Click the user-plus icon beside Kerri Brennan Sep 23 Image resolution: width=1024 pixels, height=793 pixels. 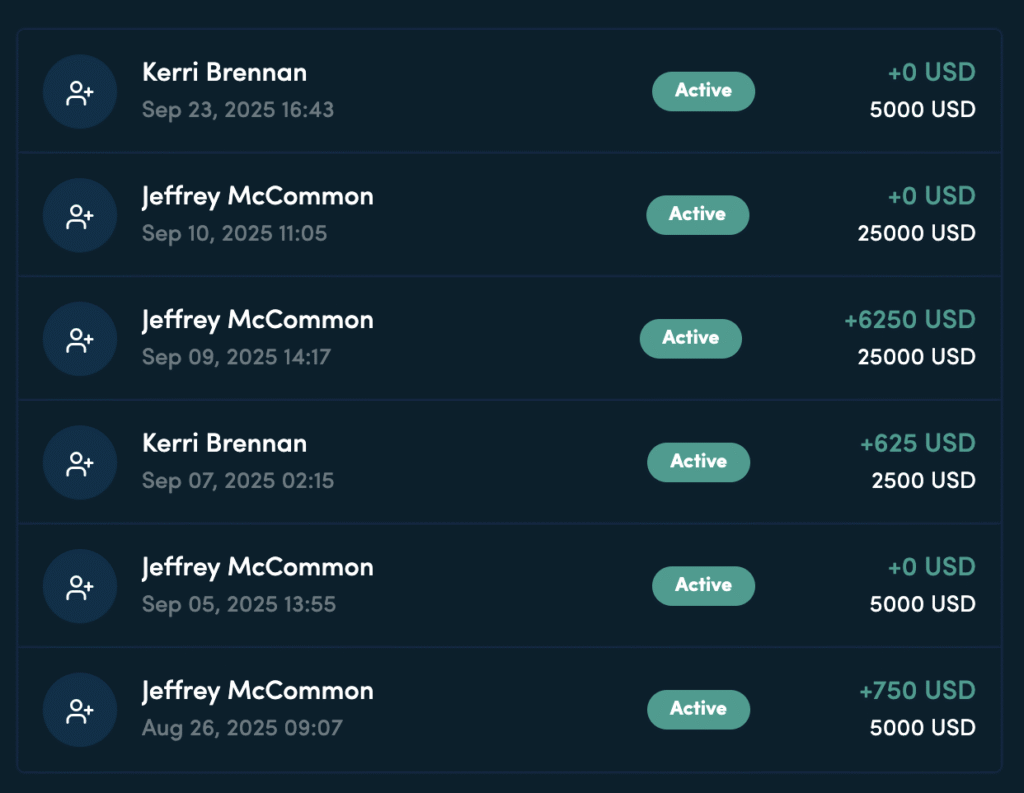click(80, 92)
